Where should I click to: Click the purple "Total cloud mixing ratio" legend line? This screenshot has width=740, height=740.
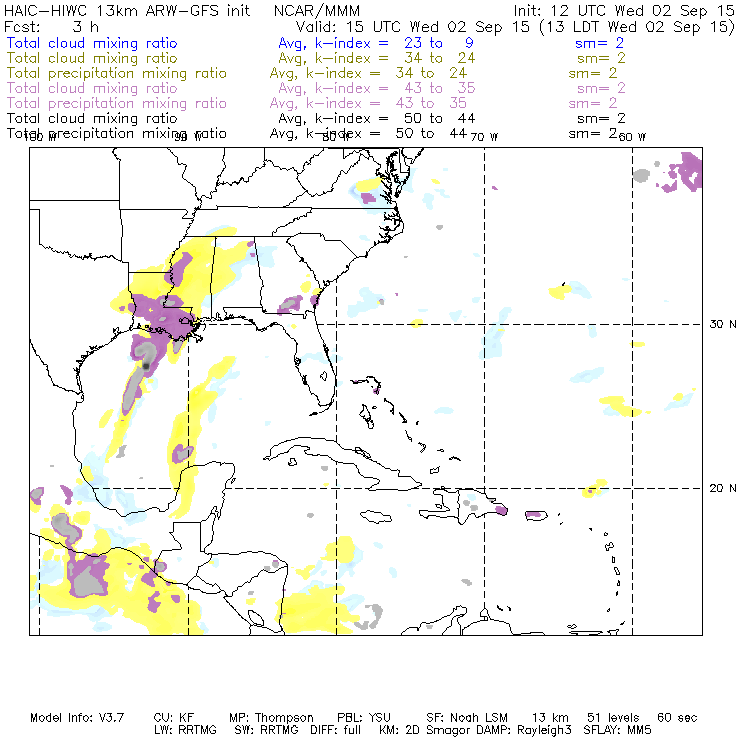click(92, 88)
